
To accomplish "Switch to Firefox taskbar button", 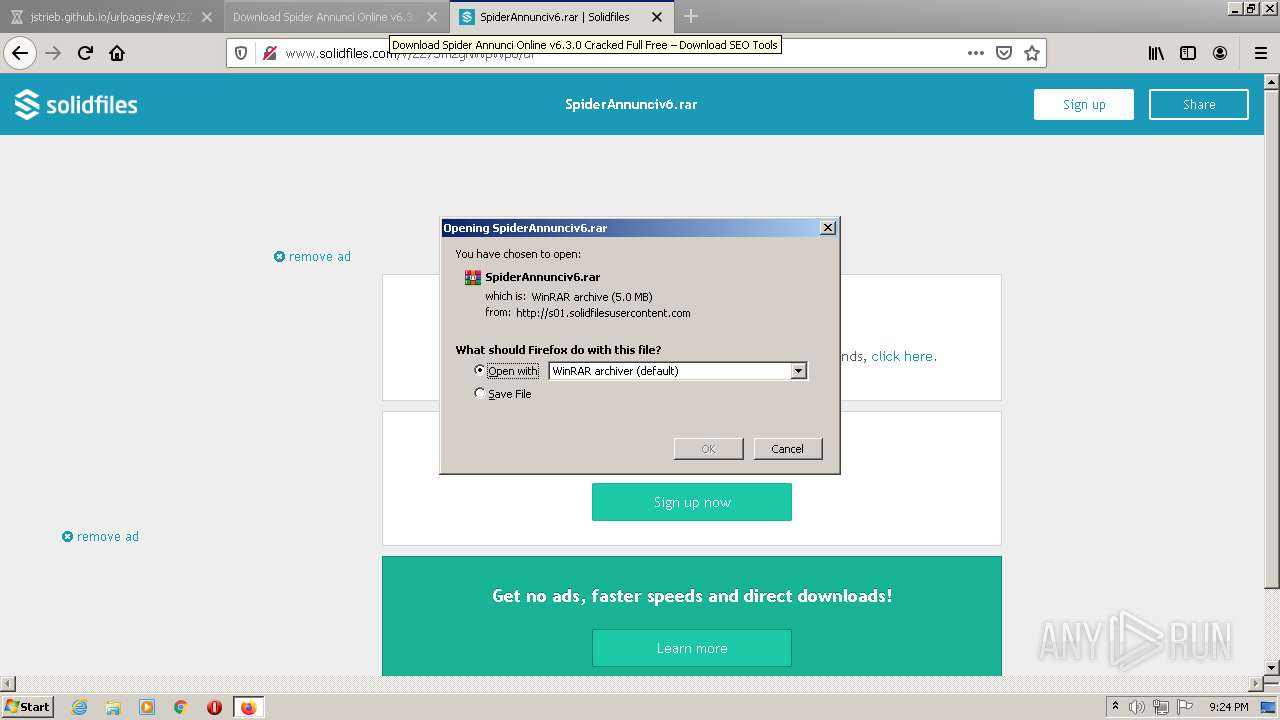I will point(248,707).
